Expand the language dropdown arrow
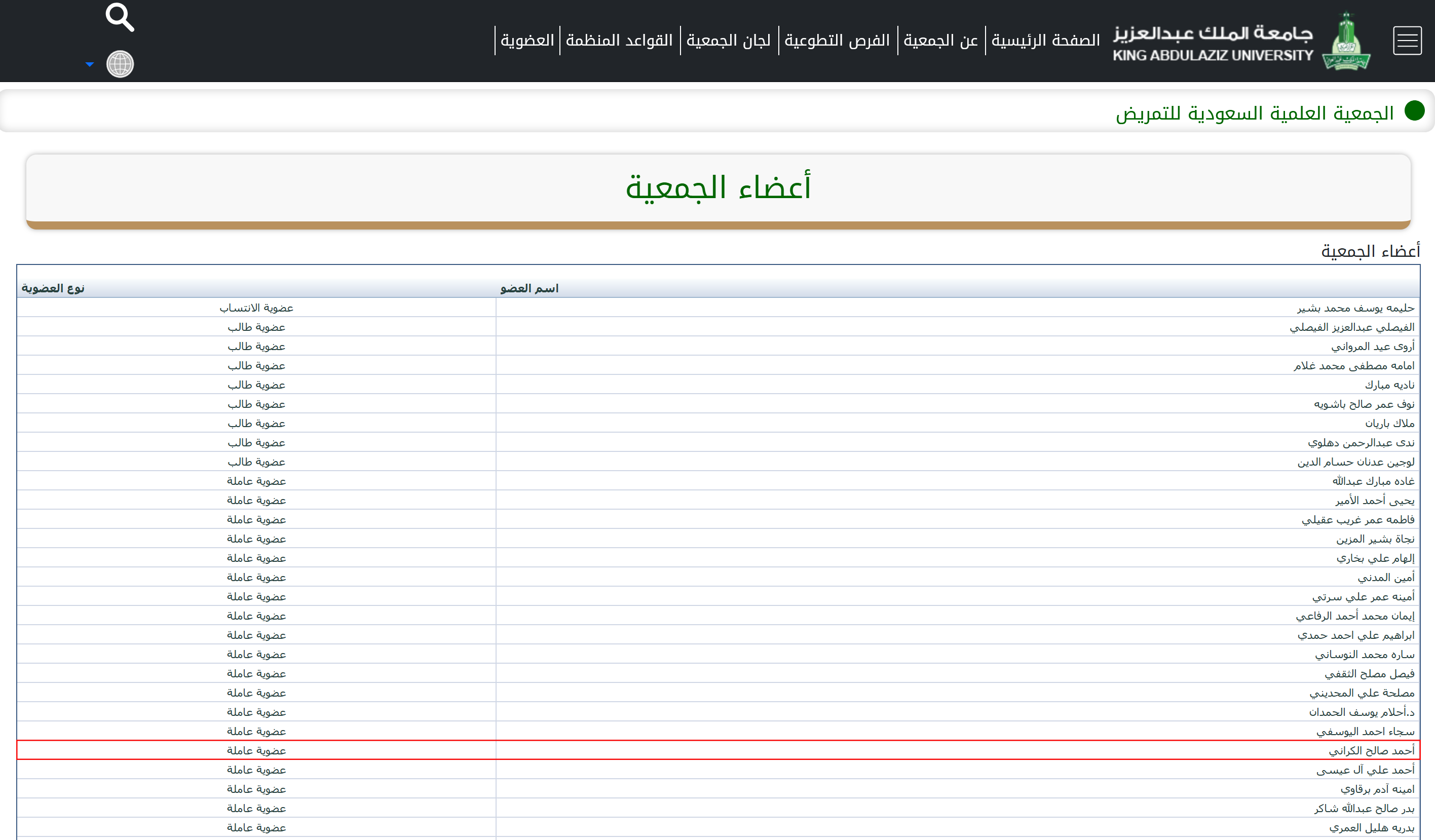This screenshot has height=840, width=1435. 89,64
